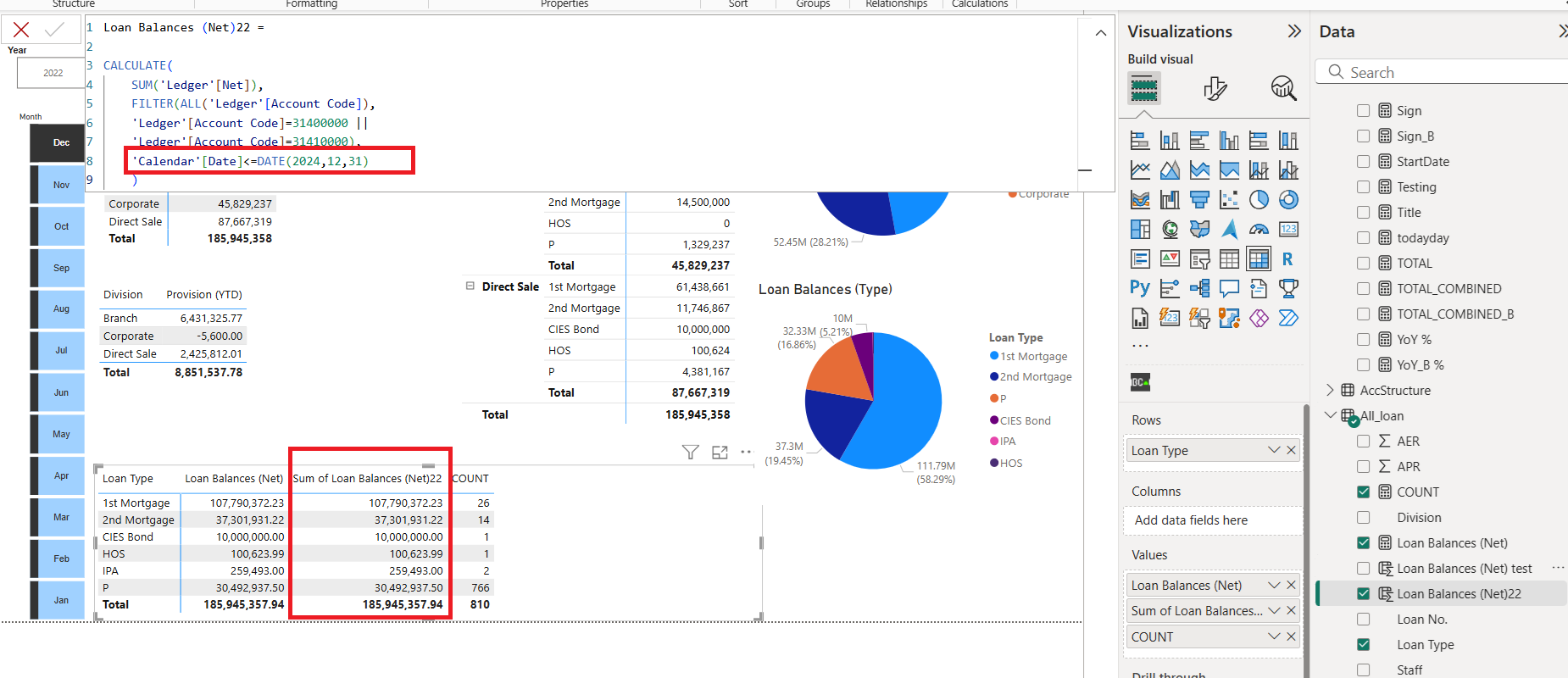Select the ribbon chart visual
The width and height of the screenshot is (1568, 678).
pos(1140,200)
